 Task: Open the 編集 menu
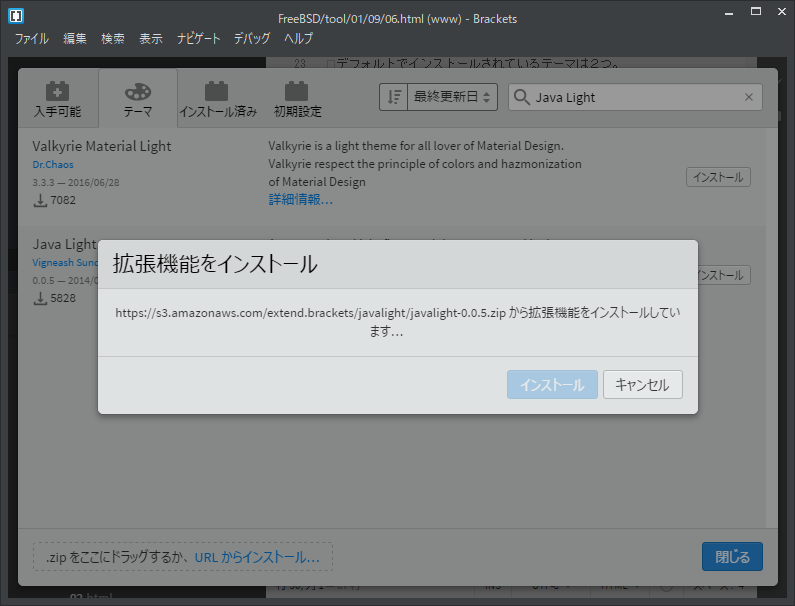click(x=75, y=39)
